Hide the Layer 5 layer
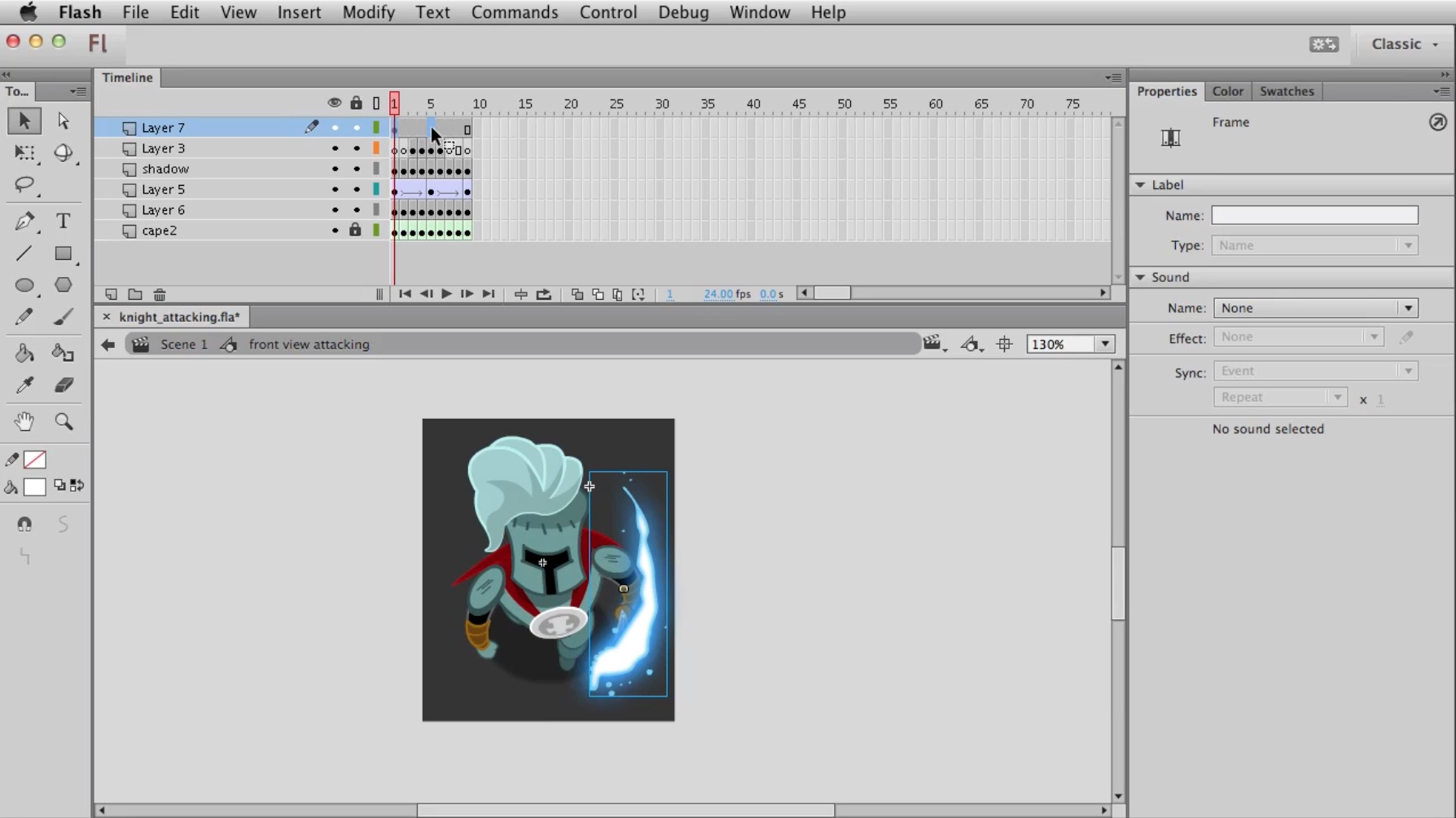The height and width of the screenshot is (818, 1456). [x=335, y=189]
